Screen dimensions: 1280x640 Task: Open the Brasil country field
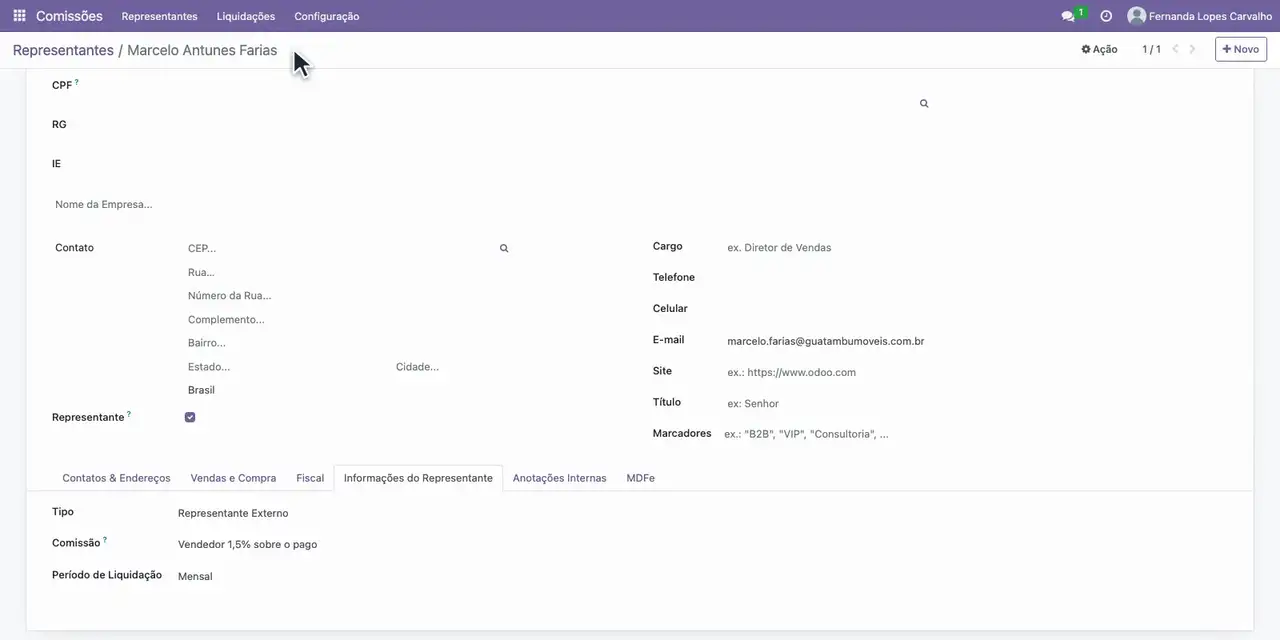point(348,390)
